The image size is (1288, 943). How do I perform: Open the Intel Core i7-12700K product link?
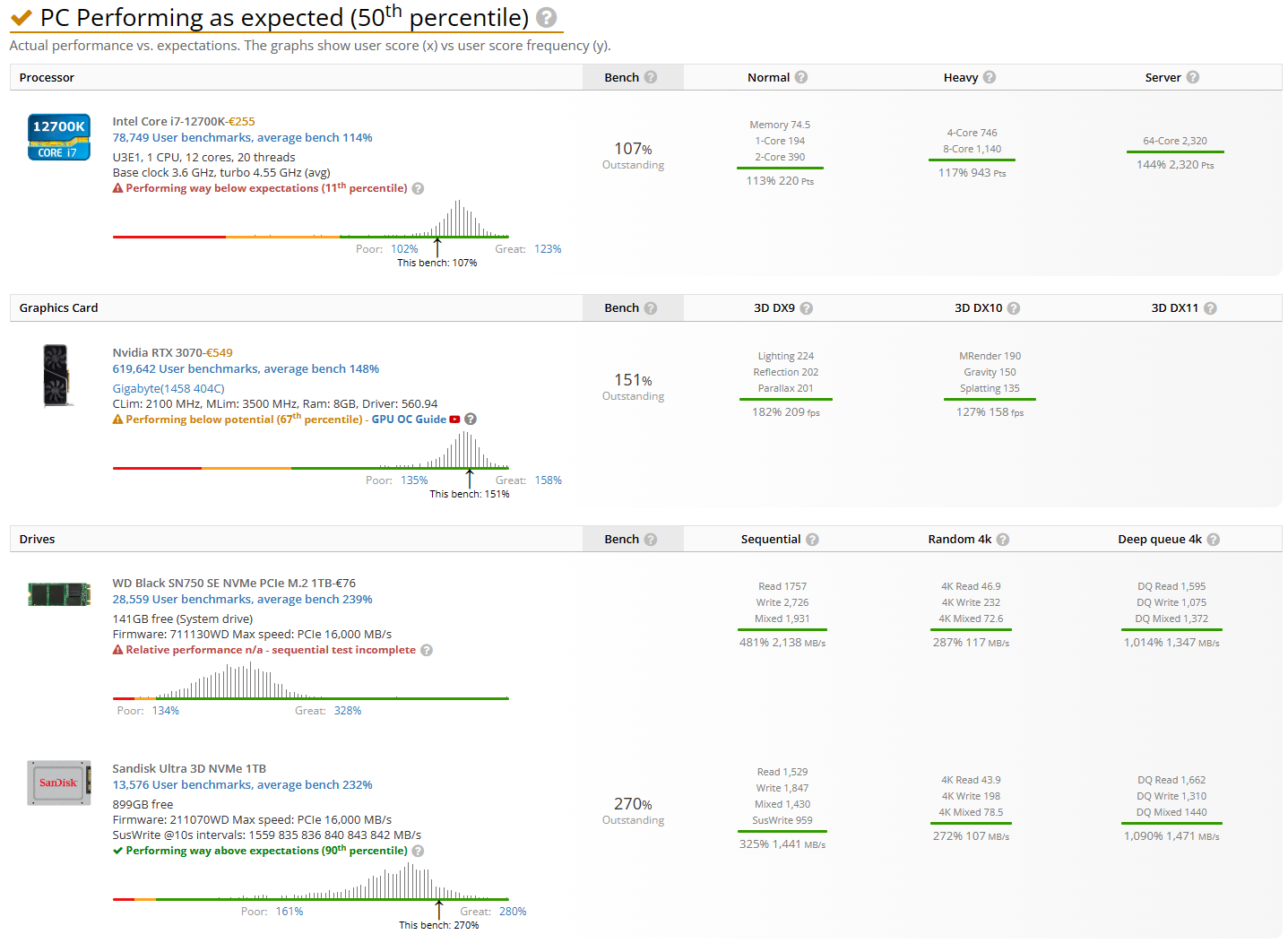(169, 121)
